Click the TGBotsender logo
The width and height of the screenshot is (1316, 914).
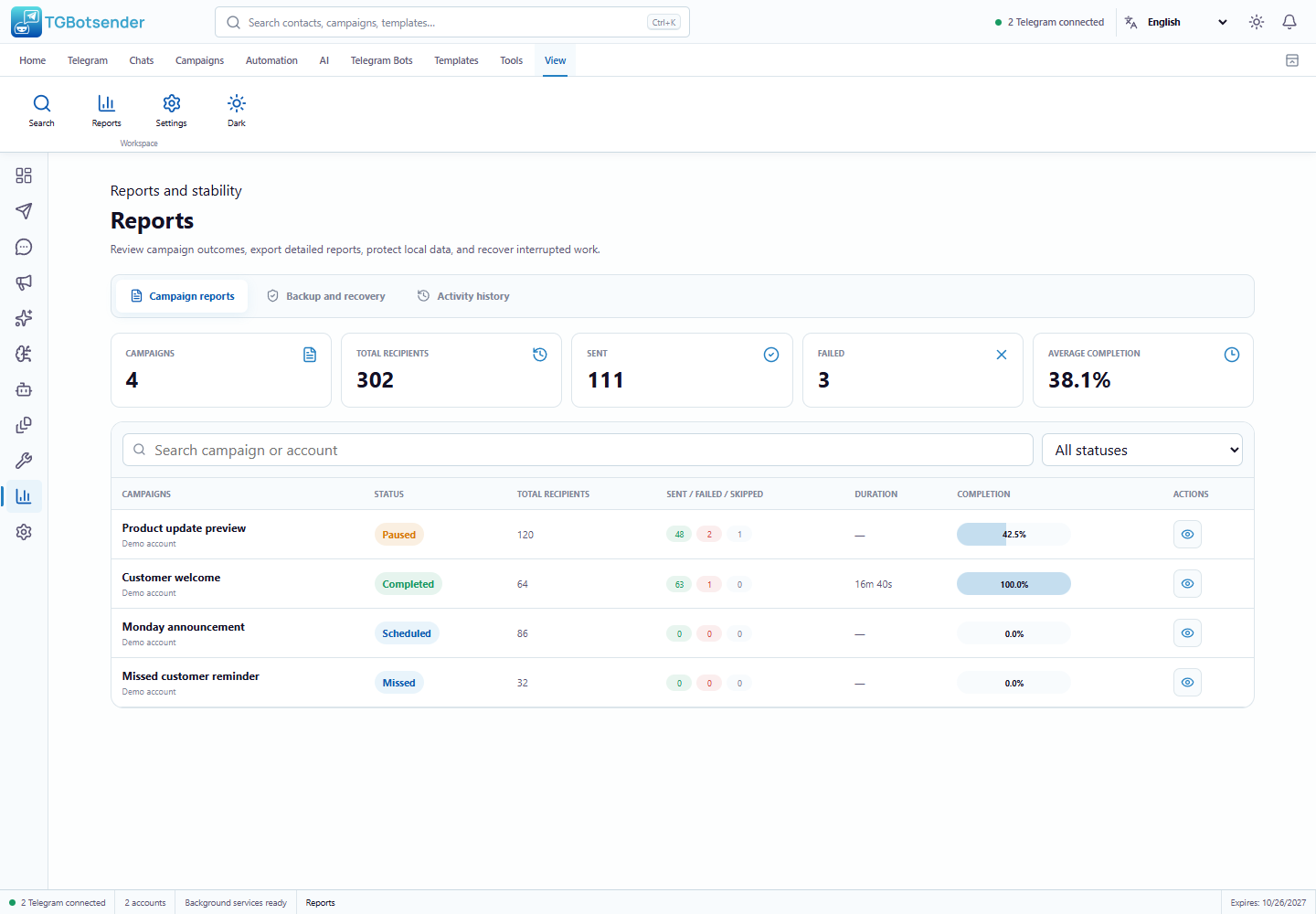[x=79, y=22]
